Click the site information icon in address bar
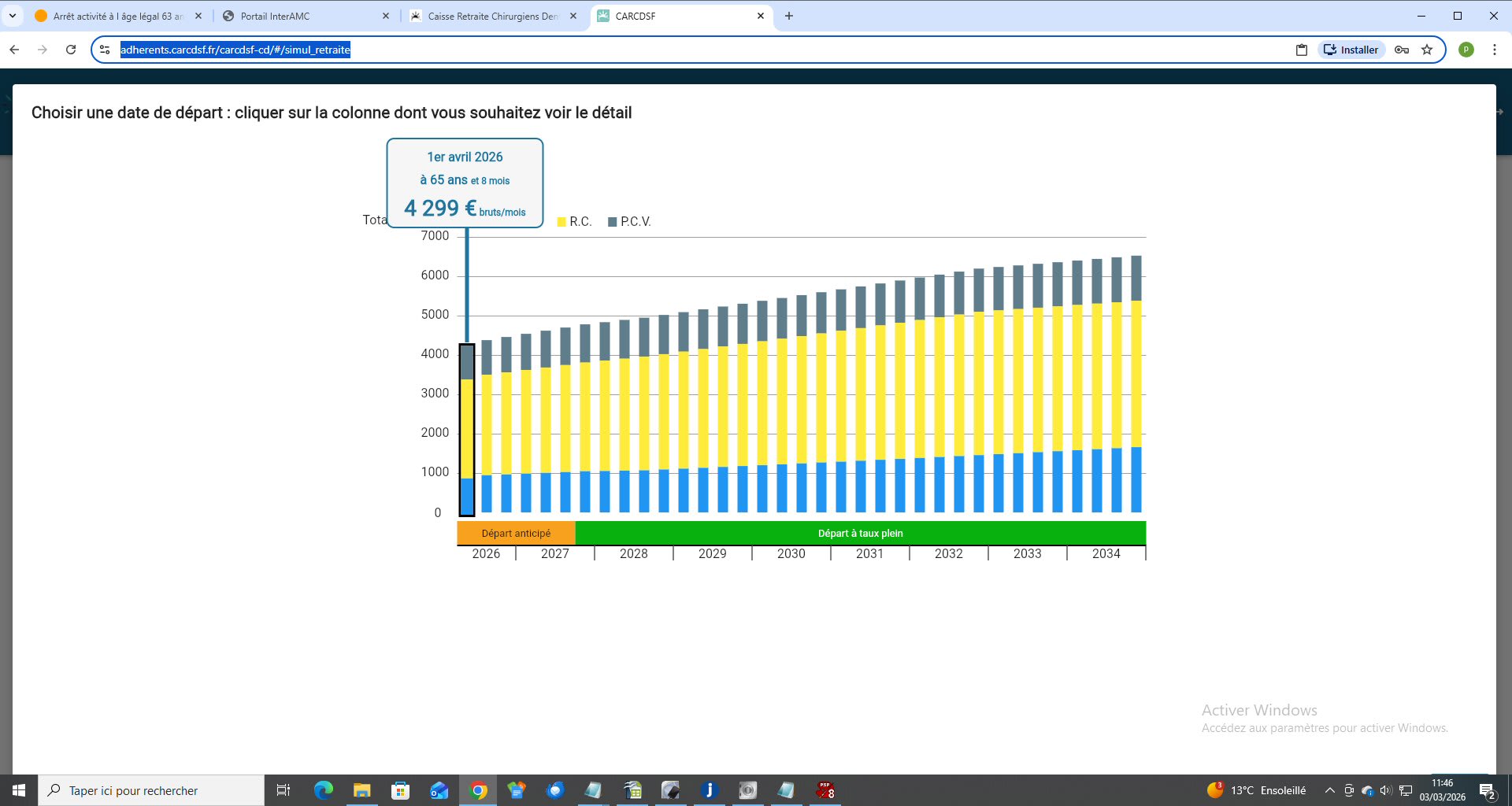The image size is (1512, 806). 105,50
